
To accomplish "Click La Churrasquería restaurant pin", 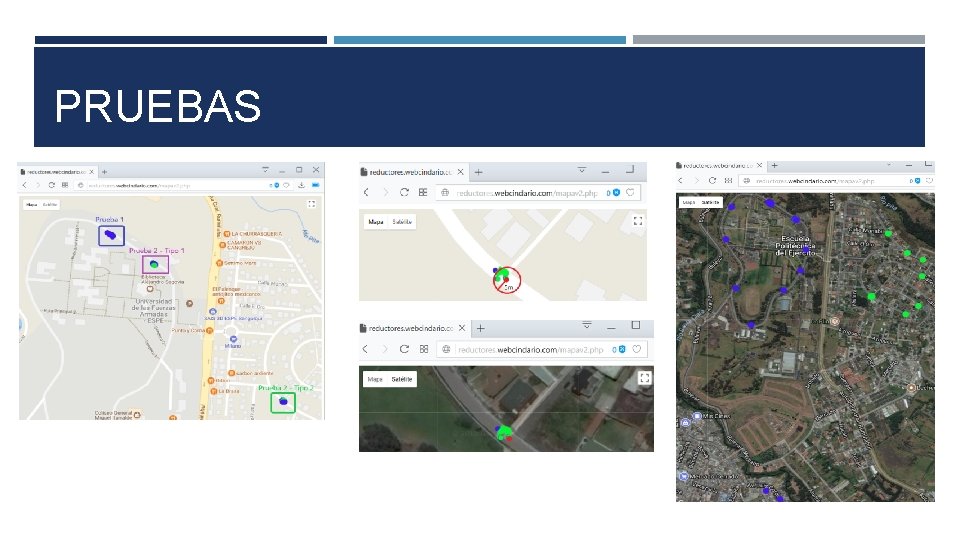I will tap(227, 234).
